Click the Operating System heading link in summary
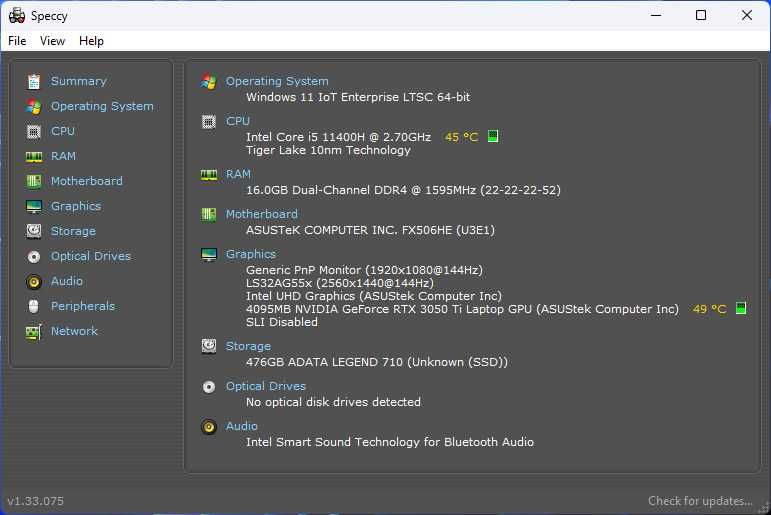The height and width of the screenshot is (515, 771). pyautogui.click(x=277, y=81)
